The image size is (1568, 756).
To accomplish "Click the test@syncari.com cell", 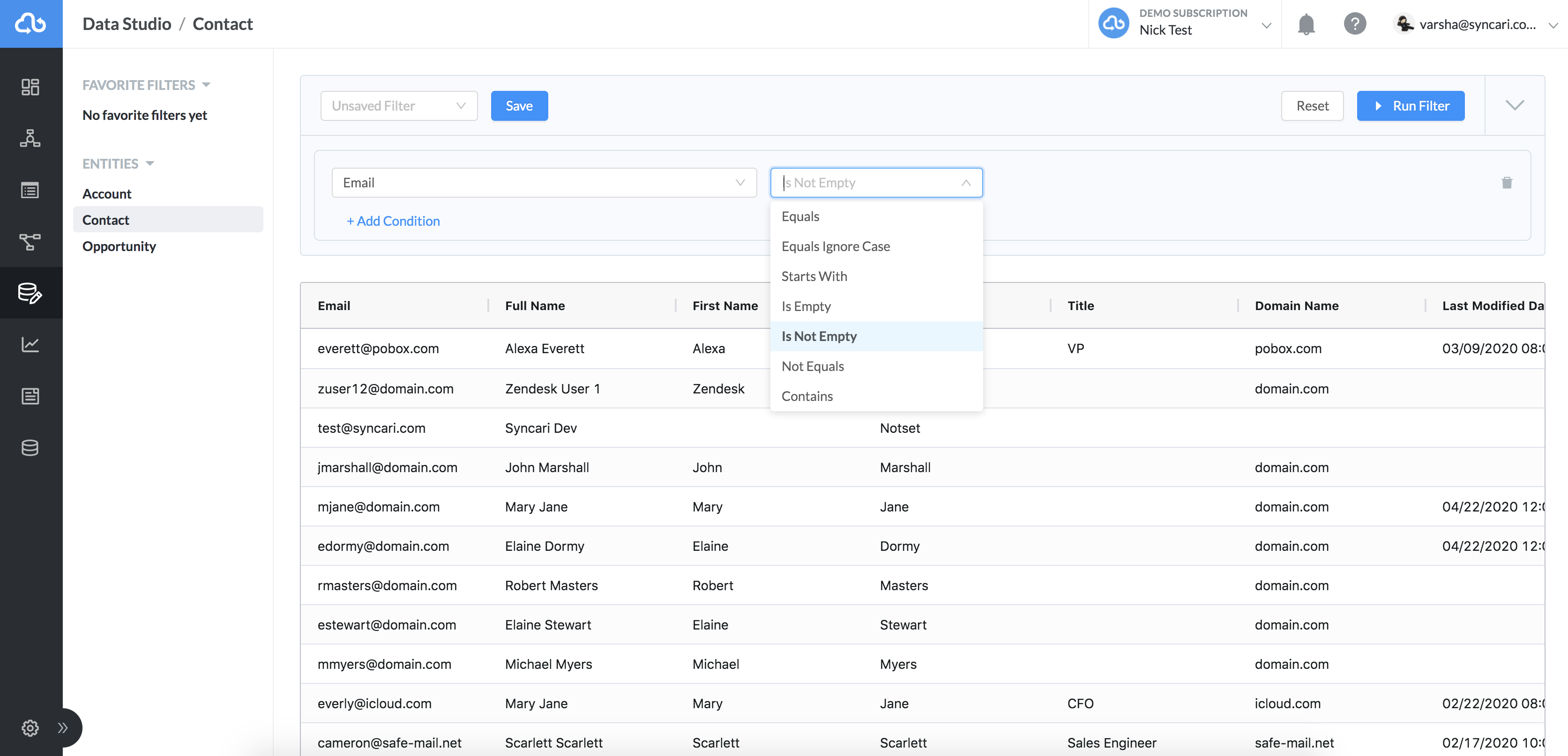I will [x=371, y=428].
